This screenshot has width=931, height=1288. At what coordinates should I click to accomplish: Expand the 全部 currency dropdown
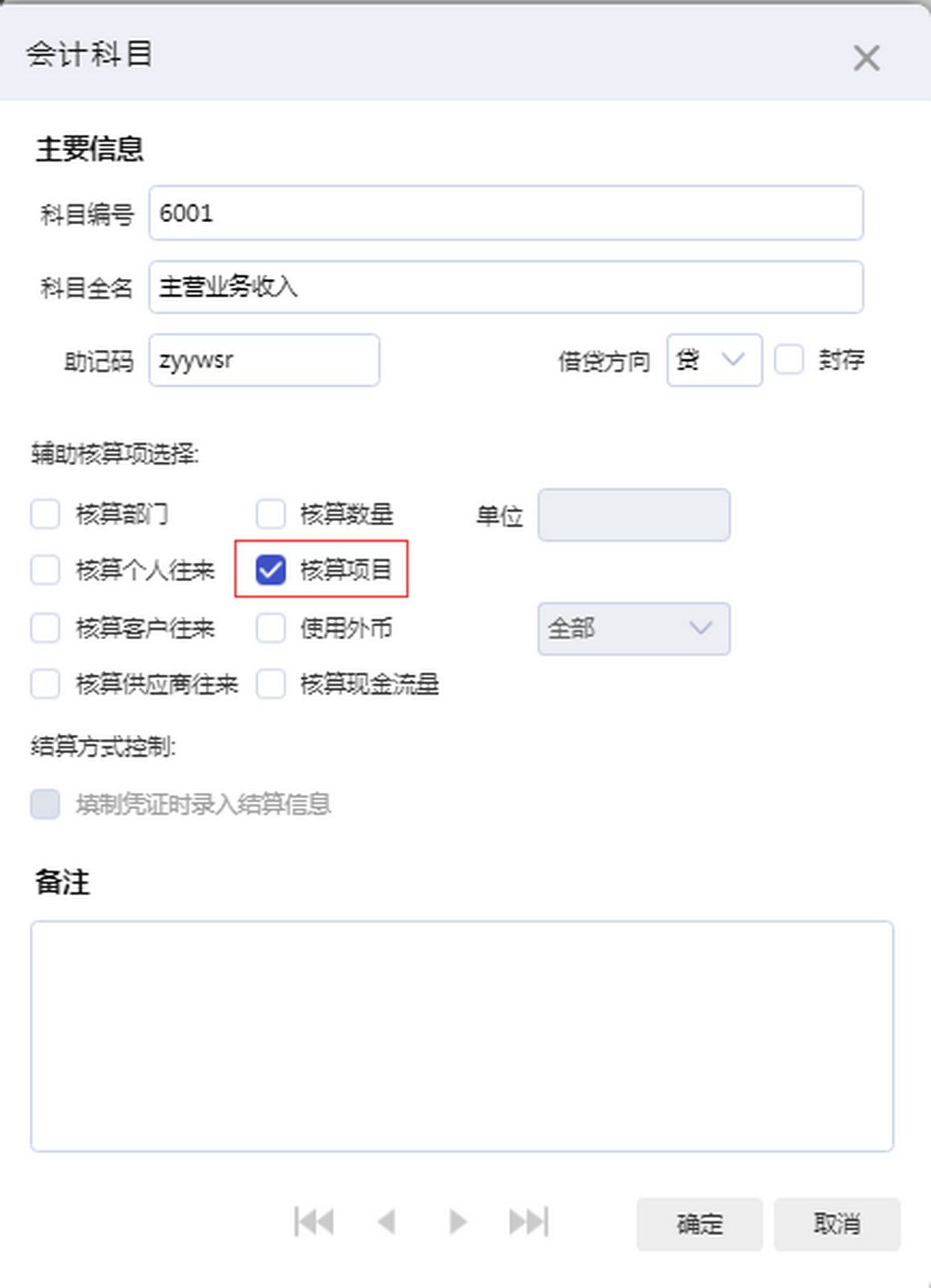(634, 628)
